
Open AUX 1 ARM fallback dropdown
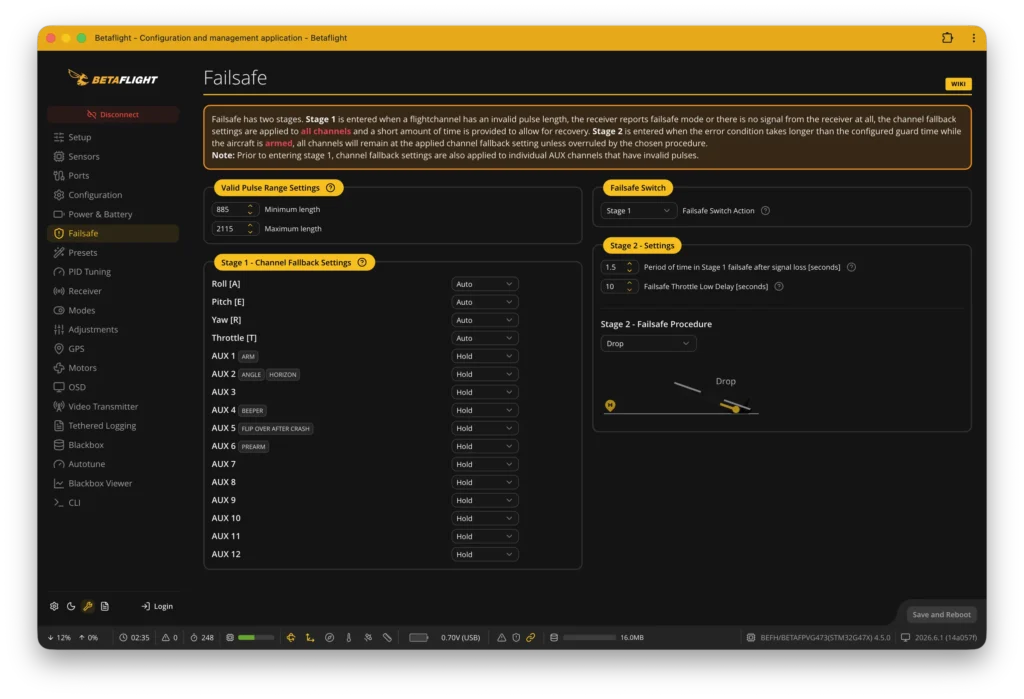pyautogui.click(x=485, y=356)
